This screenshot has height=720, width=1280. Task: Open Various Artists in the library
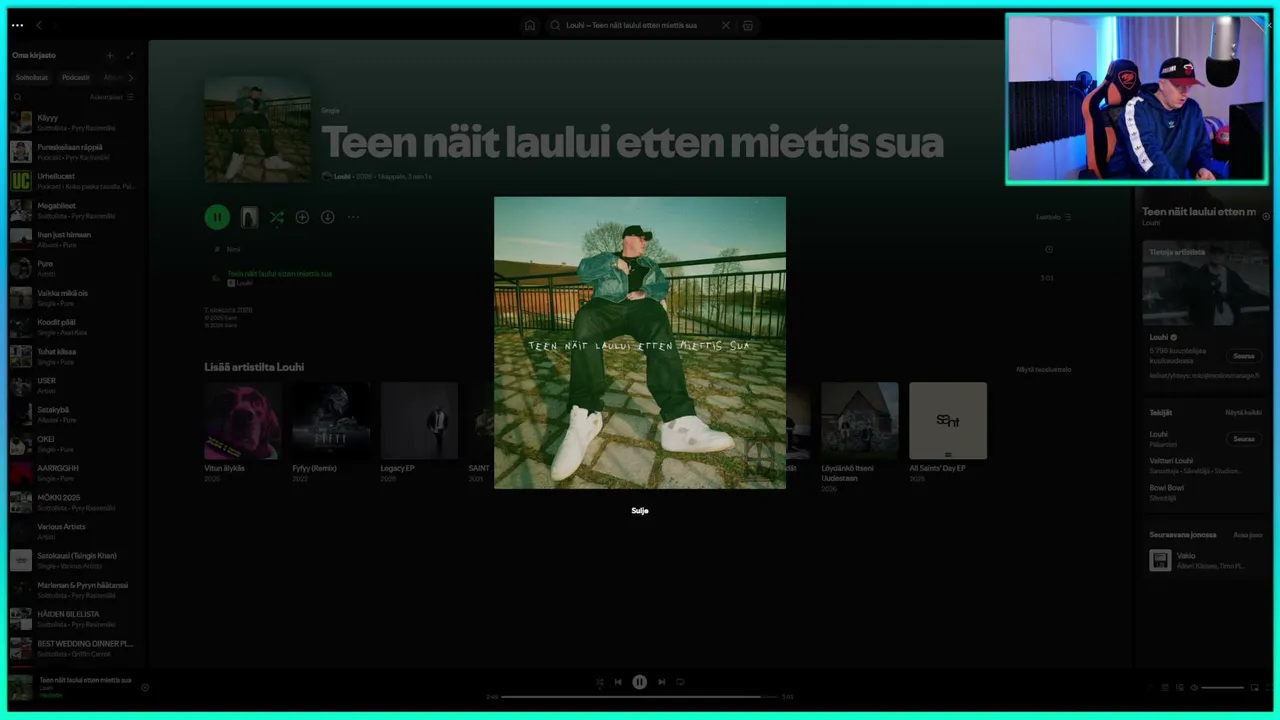(74, 531)
